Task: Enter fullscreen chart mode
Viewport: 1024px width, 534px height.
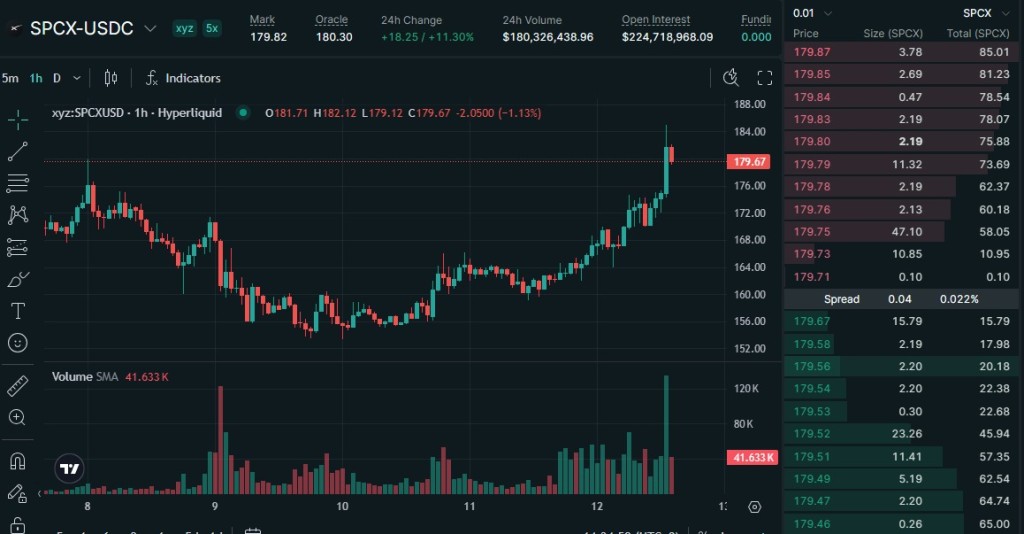Action: coord(765,78)
